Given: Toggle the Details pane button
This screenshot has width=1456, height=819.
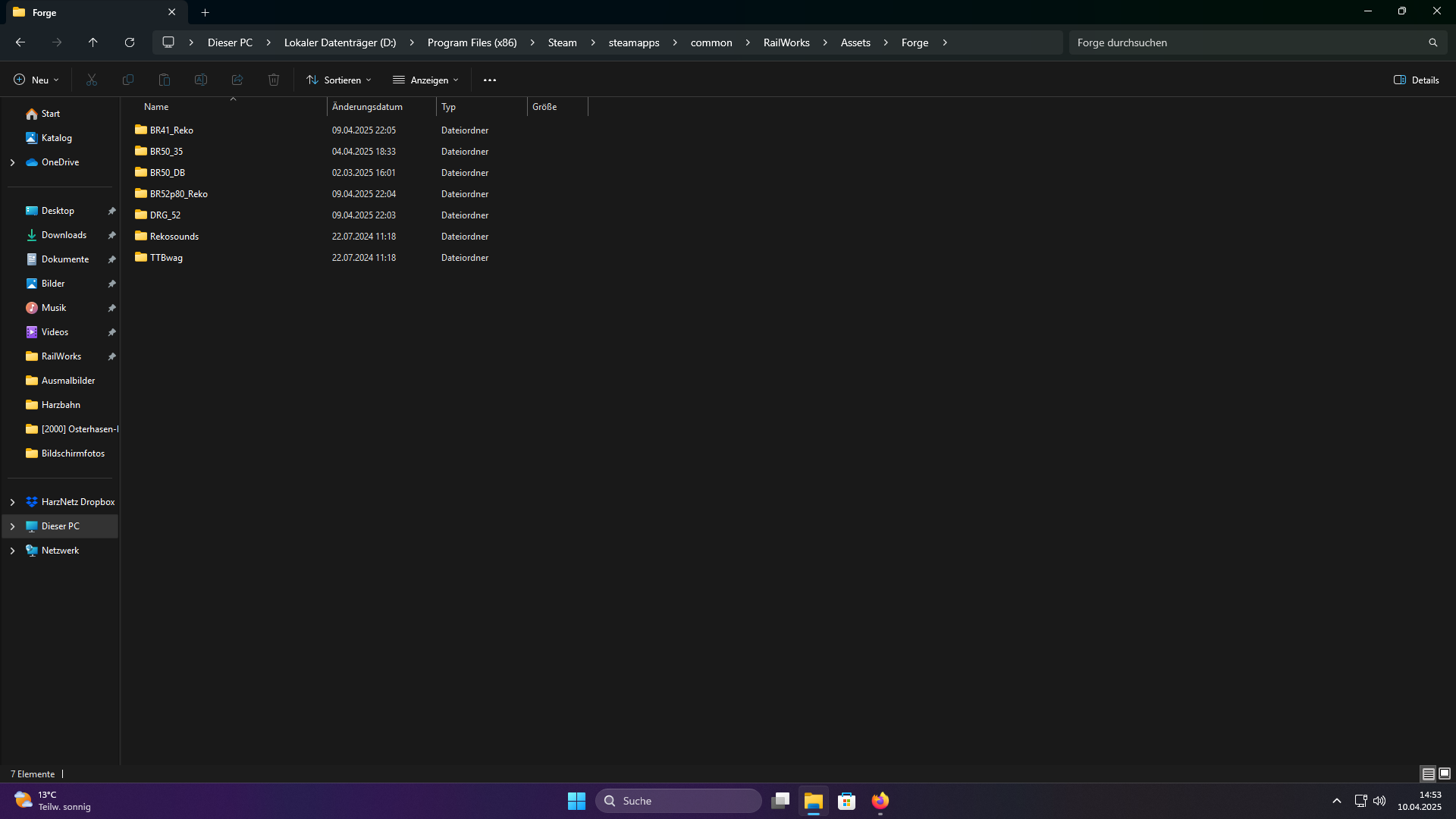Looking at the screenshot, I should (x=1416, y=80).
